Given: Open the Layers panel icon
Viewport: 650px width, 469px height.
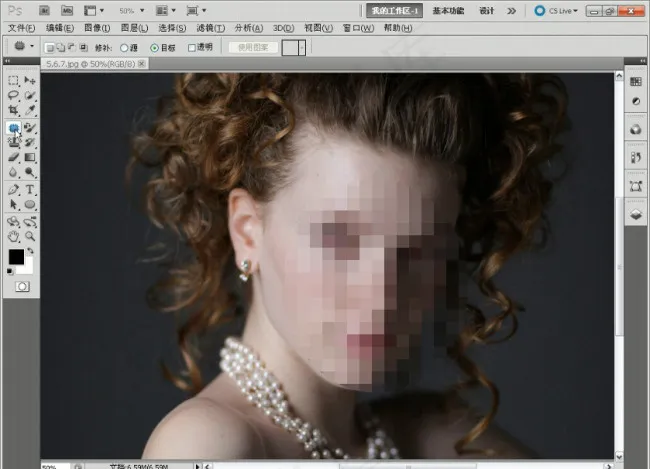Looking at the screenshot, I should click(634, 214).
